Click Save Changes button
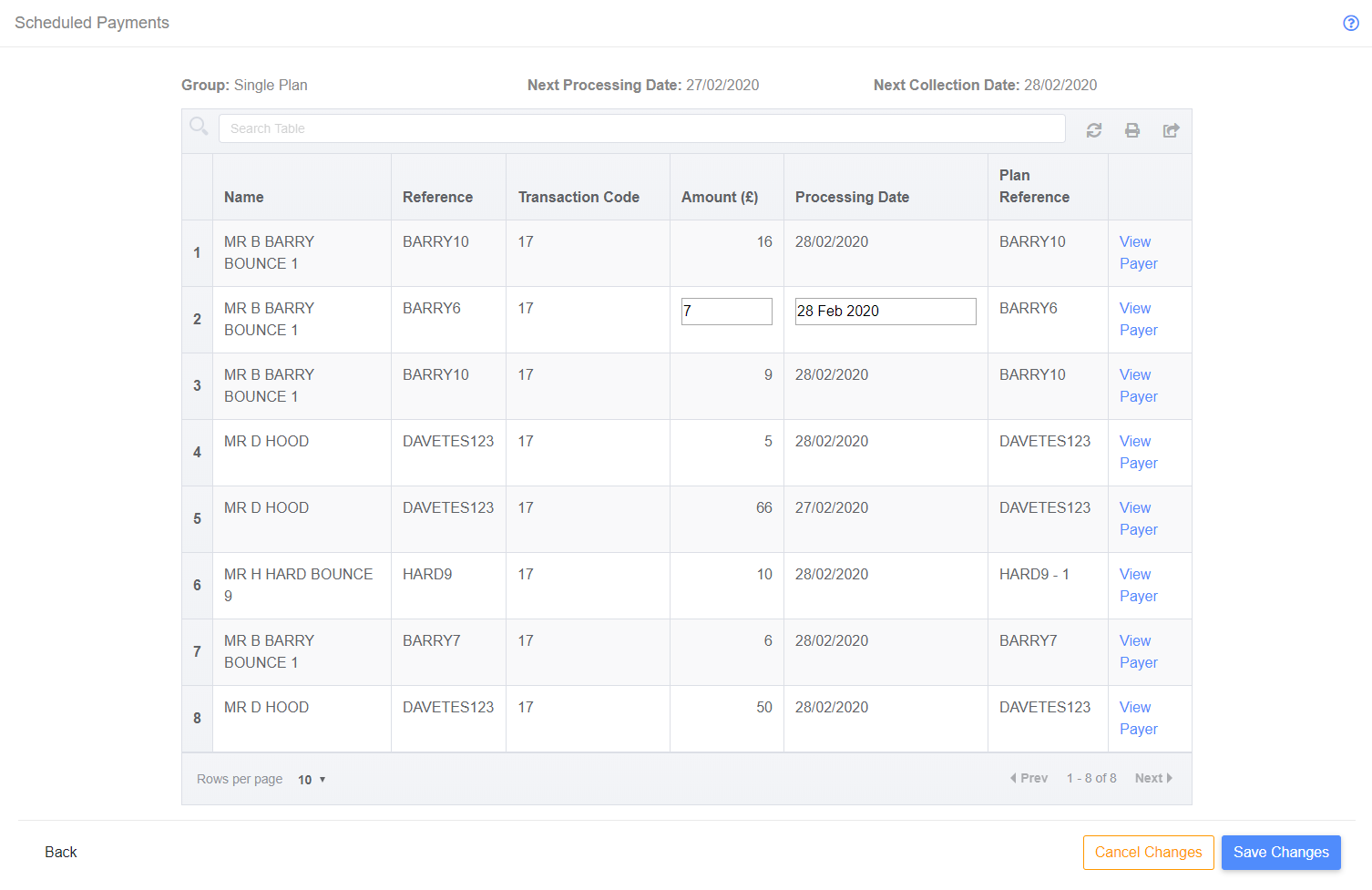The image size is (1372, 890). click(x=1281, y=853)
